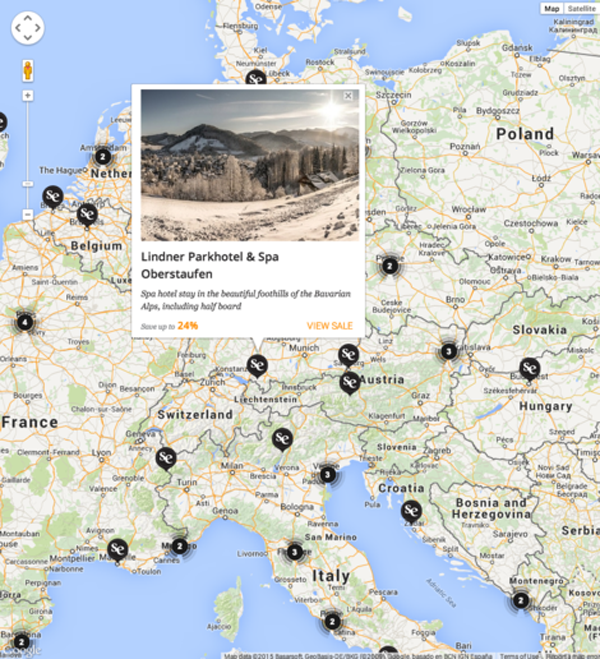Click the Paris cluster marker with 4
The image size is (600, 659).
25,322
